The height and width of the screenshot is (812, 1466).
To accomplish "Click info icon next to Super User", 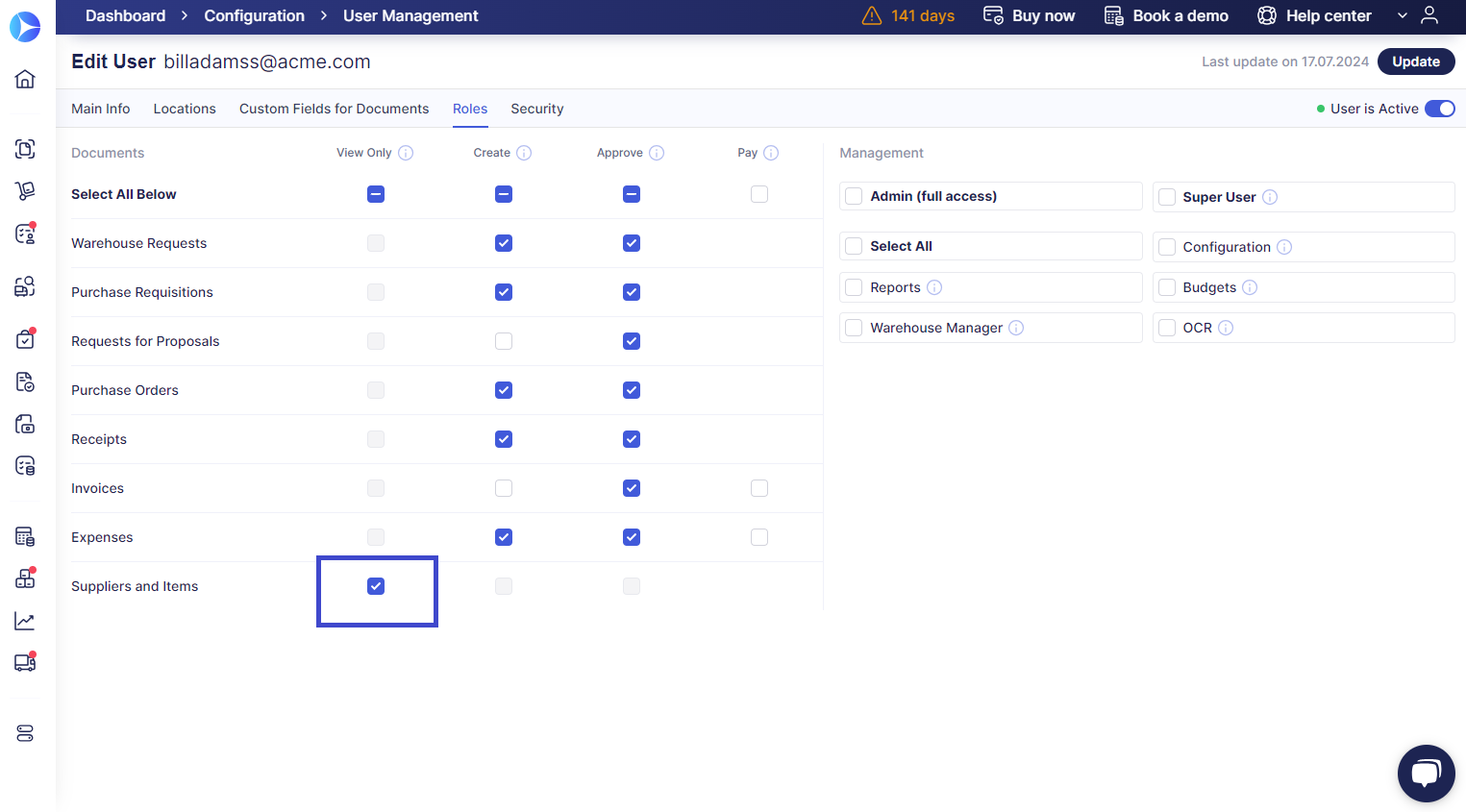I will point(1270,197).
